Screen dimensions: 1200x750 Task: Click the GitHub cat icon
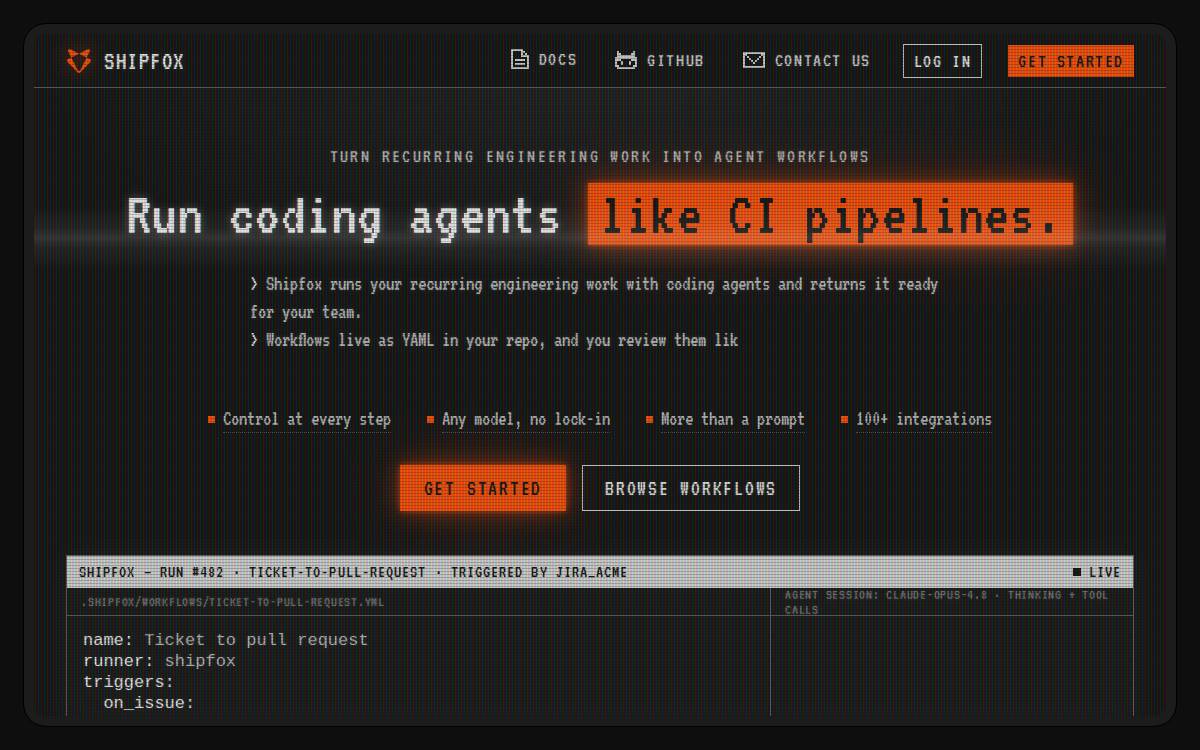click(x=626, y=60)
